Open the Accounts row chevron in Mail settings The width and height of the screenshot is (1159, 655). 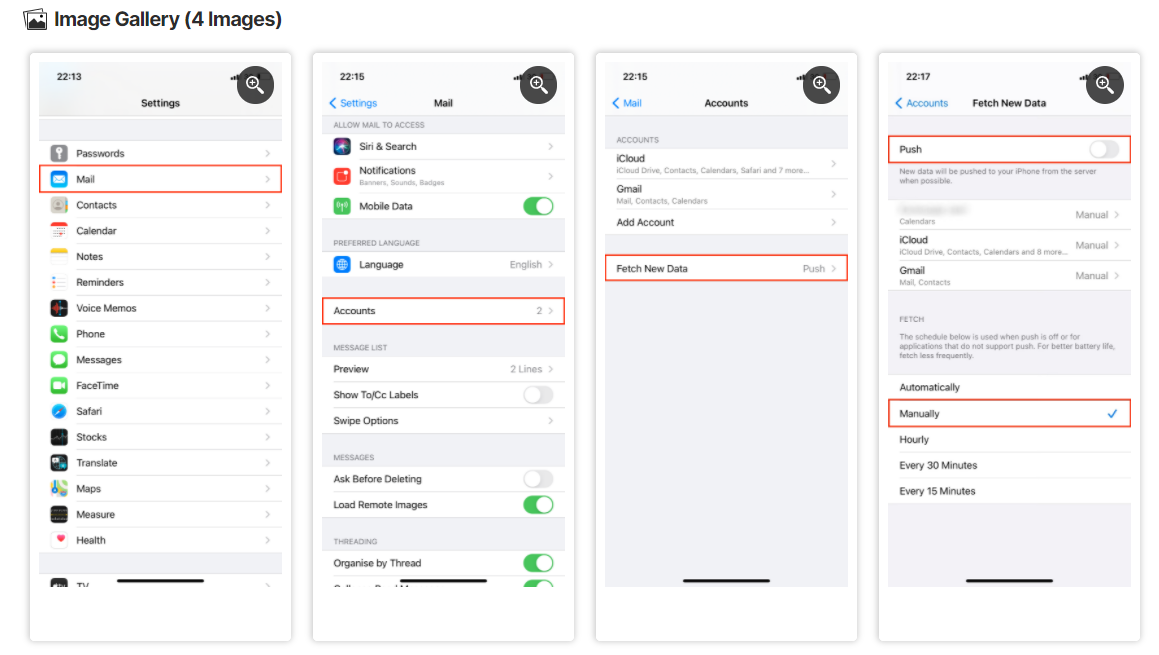[551, 310]
